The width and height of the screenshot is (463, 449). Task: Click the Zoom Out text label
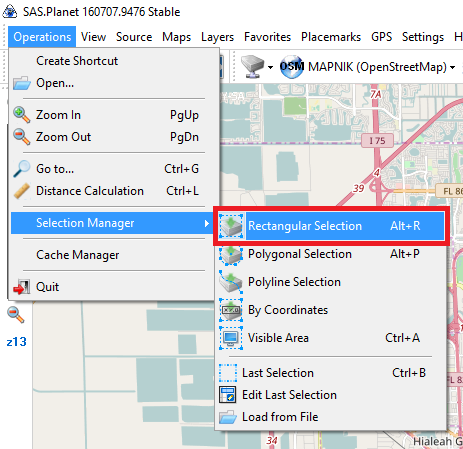[x=63, y=137]
